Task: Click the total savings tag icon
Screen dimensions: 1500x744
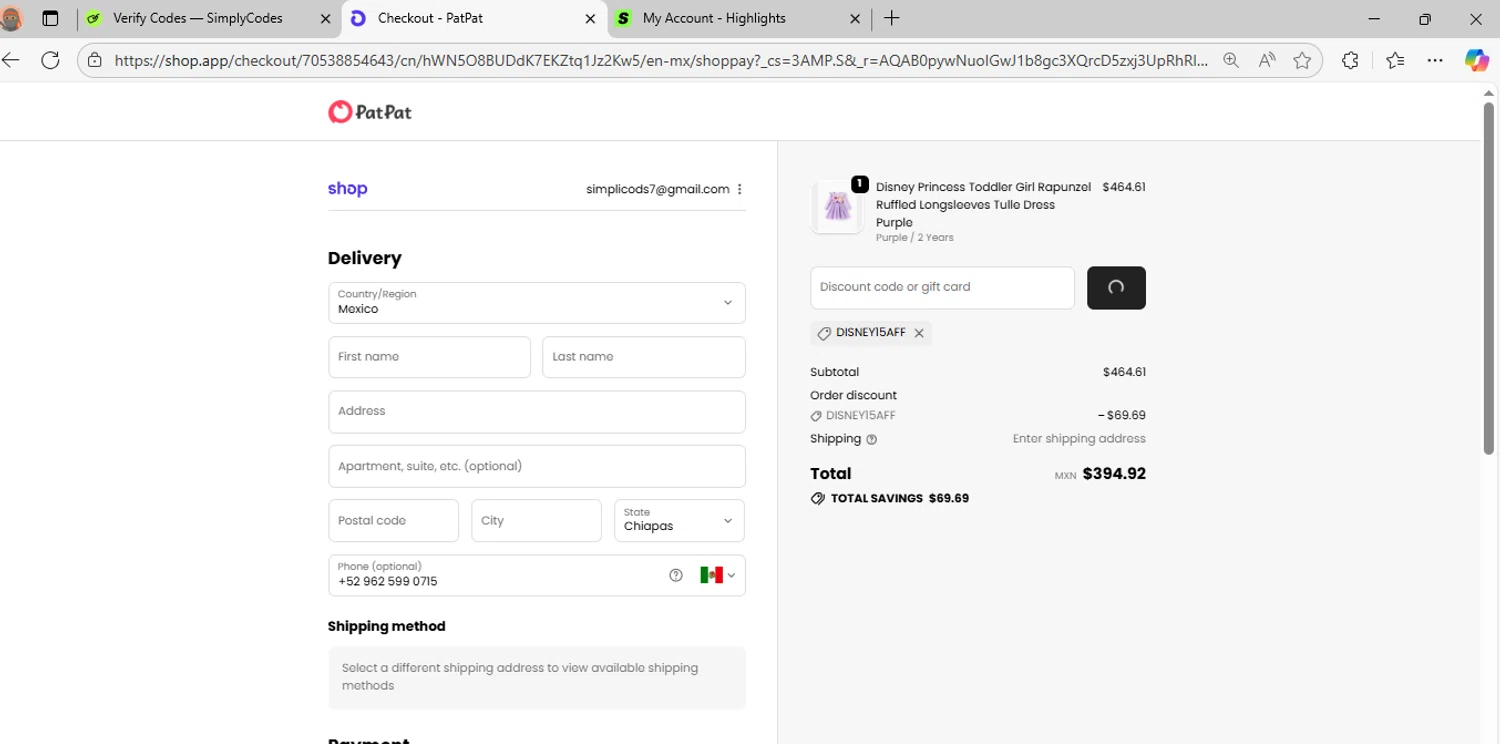Action: pyautogui.click(x=818, y=498)
